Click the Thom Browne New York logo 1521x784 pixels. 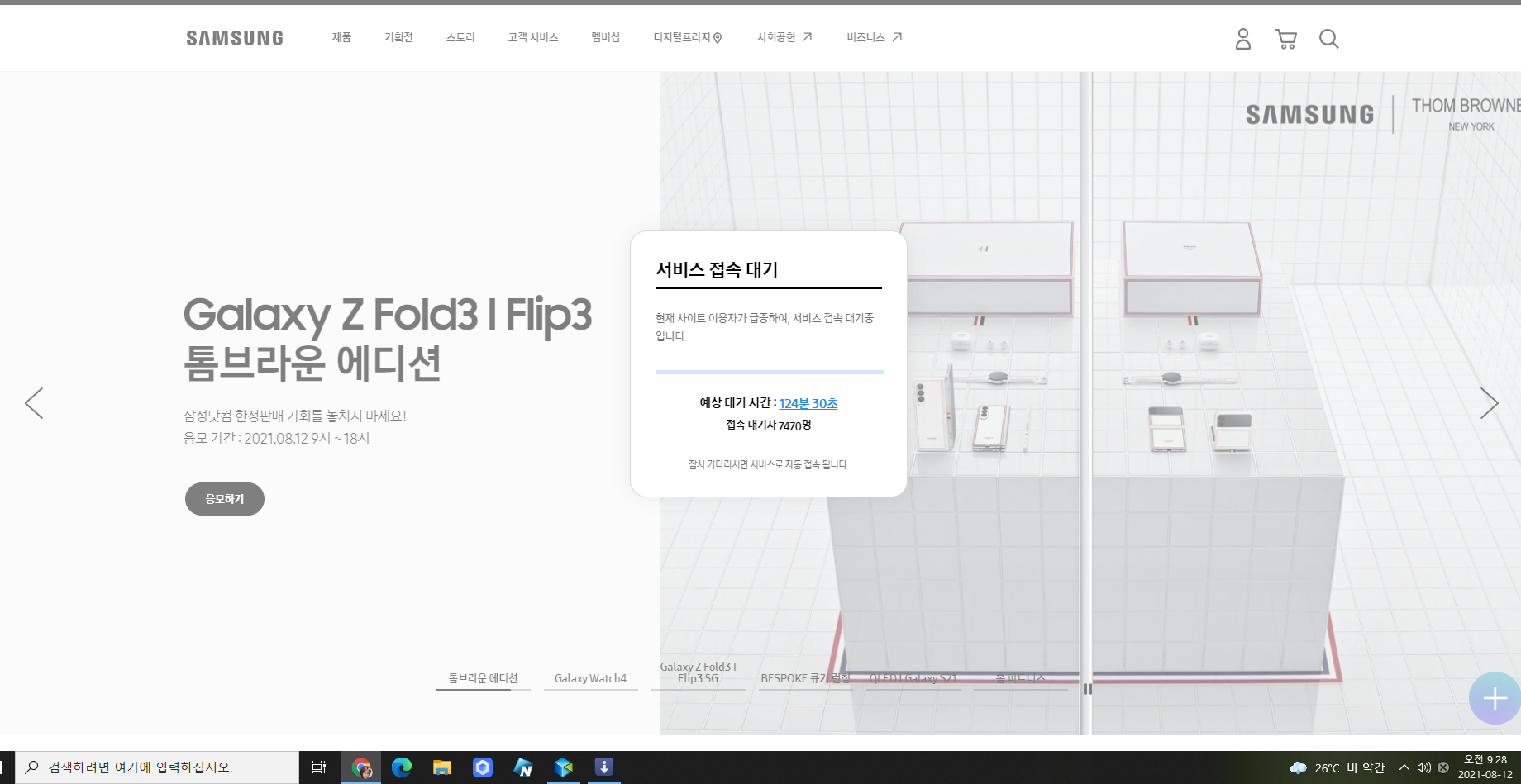pos(1466,114)
